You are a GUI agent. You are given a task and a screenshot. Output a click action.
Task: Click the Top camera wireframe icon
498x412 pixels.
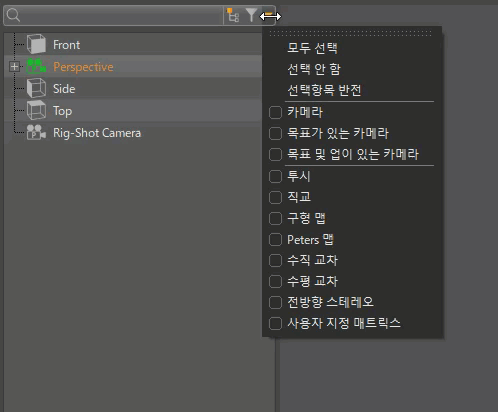36,110
